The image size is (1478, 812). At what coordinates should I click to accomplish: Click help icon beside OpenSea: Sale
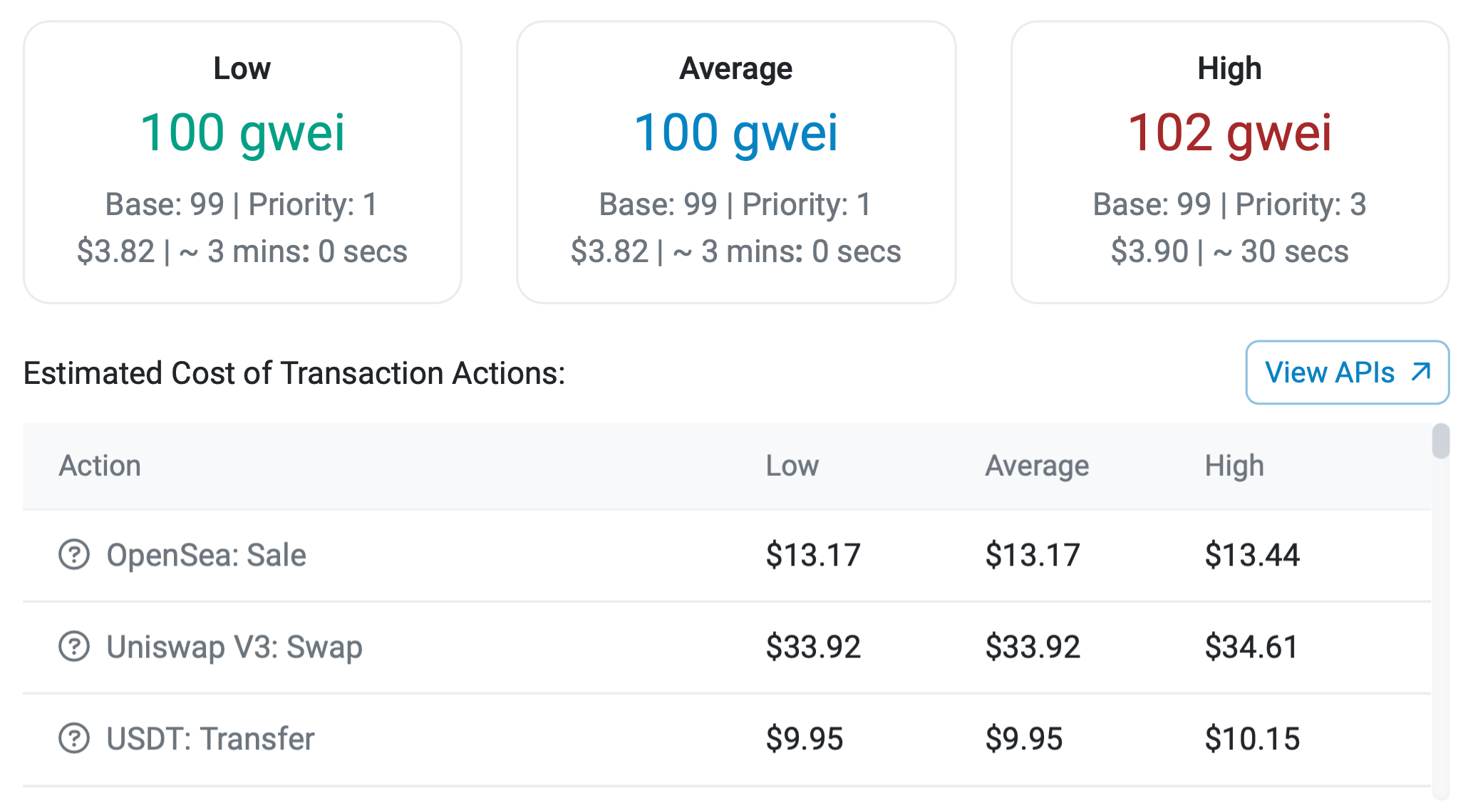[x=74, y=555]
